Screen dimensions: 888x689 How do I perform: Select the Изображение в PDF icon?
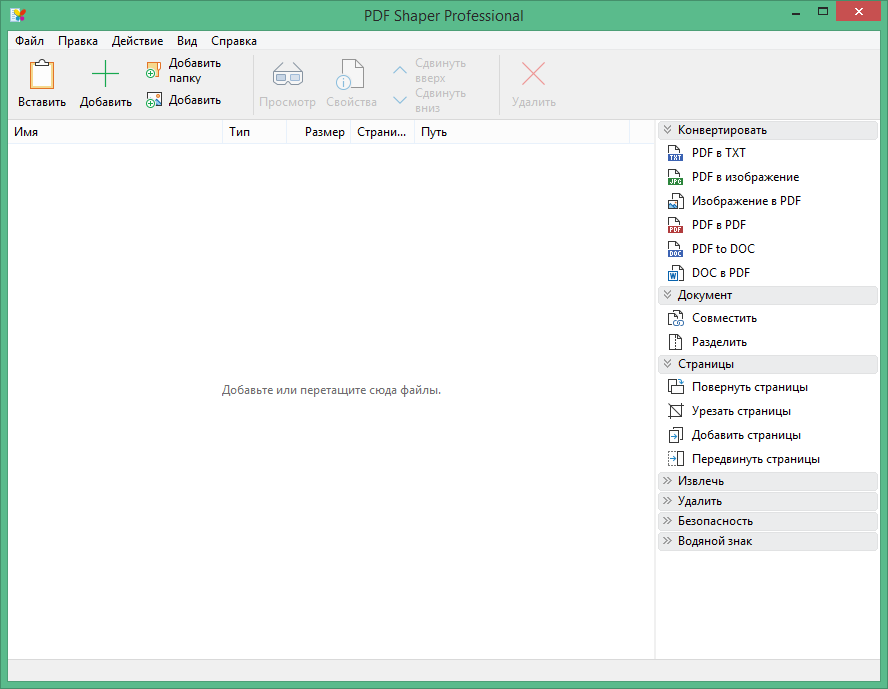[x=675, y=201]
